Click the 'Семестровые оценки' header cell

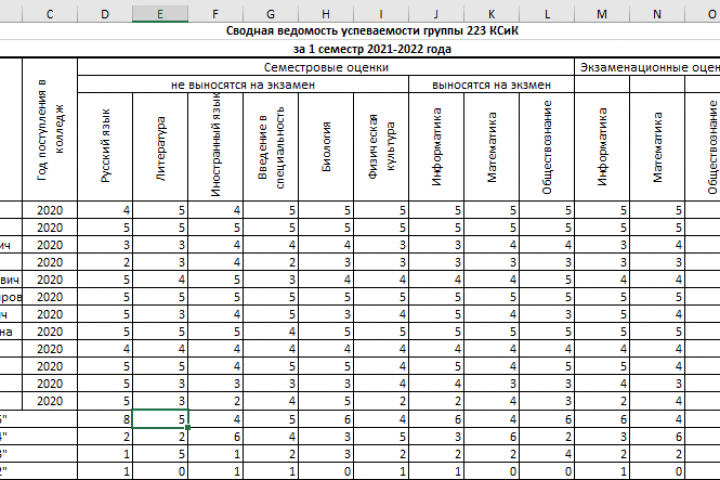pyautogui.click(x=326, y=68)
